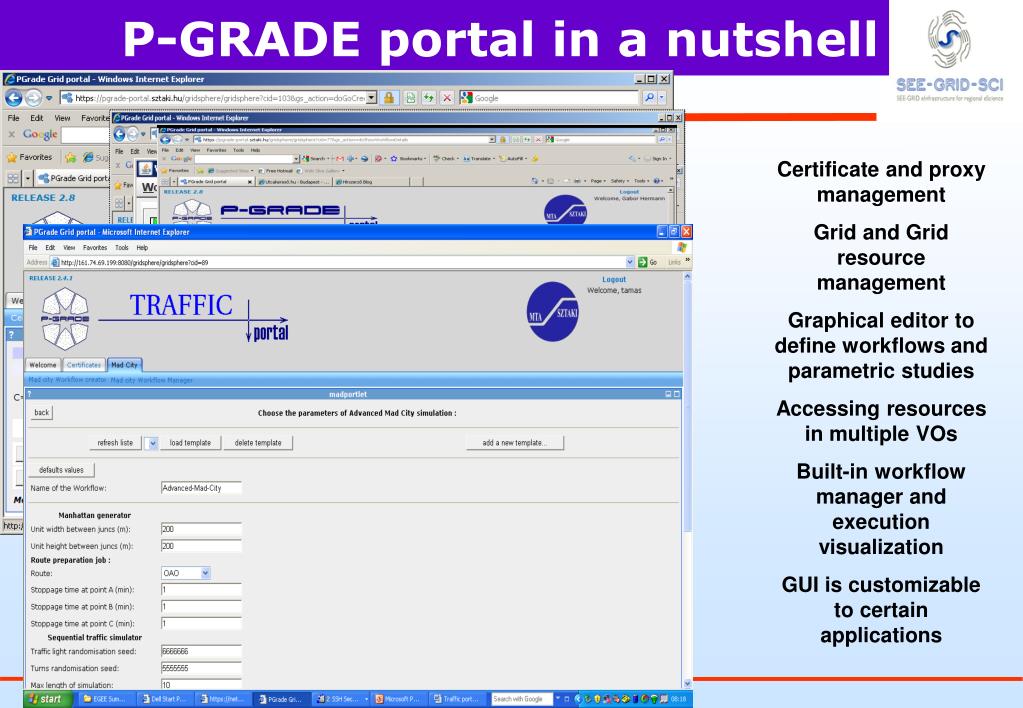The height and width of the screenshot is (708, 1023).
Task: Click Back arrow in rearmost IE window
Action: (14, 98)
